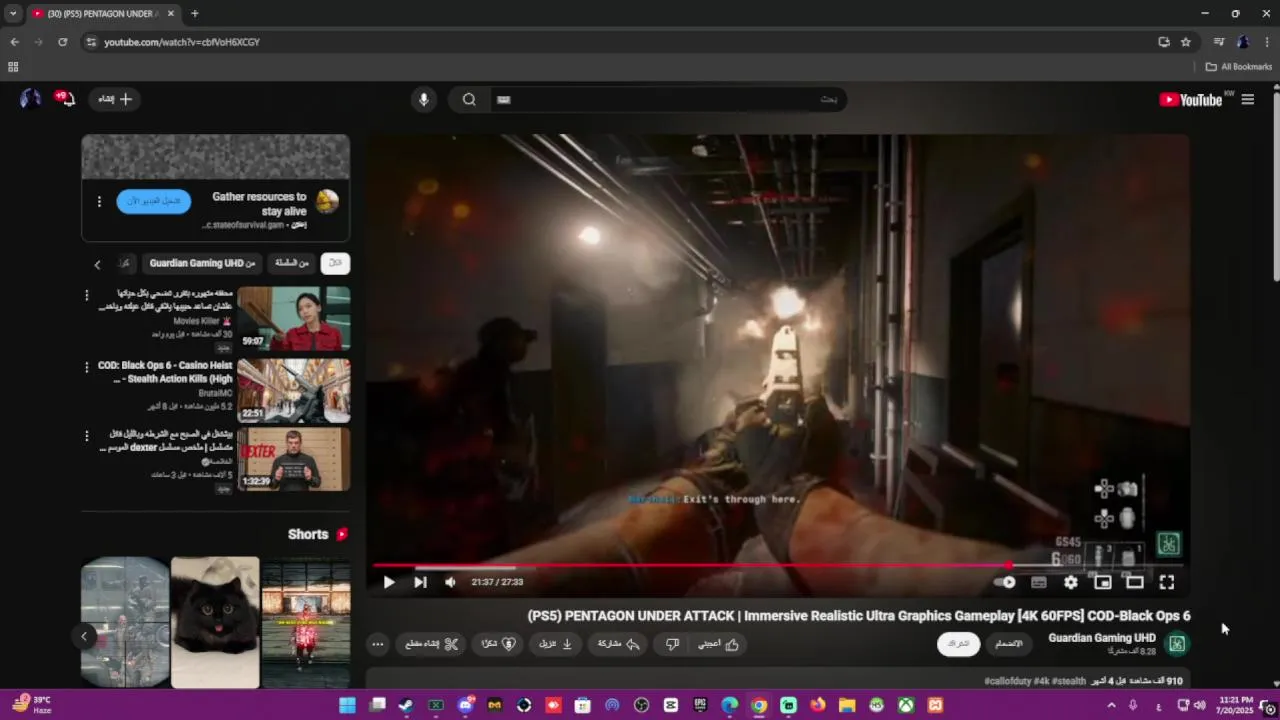The height and width of the screenshot is (720, 1280).
Task: Reload the page in Chrome
Action: (x=62, y=42)
